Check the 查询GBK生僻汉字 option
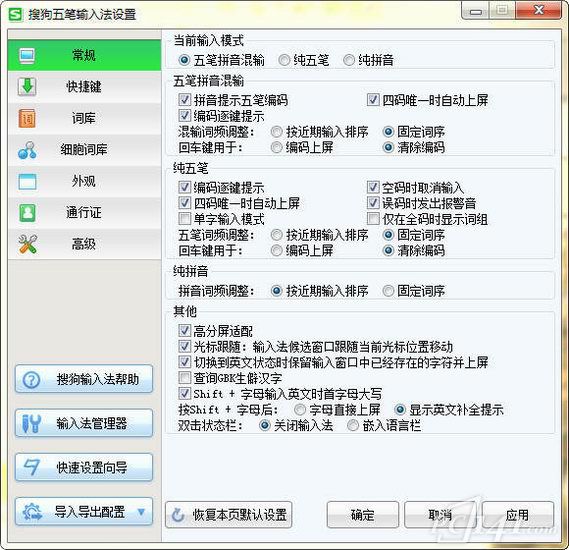 184,378
